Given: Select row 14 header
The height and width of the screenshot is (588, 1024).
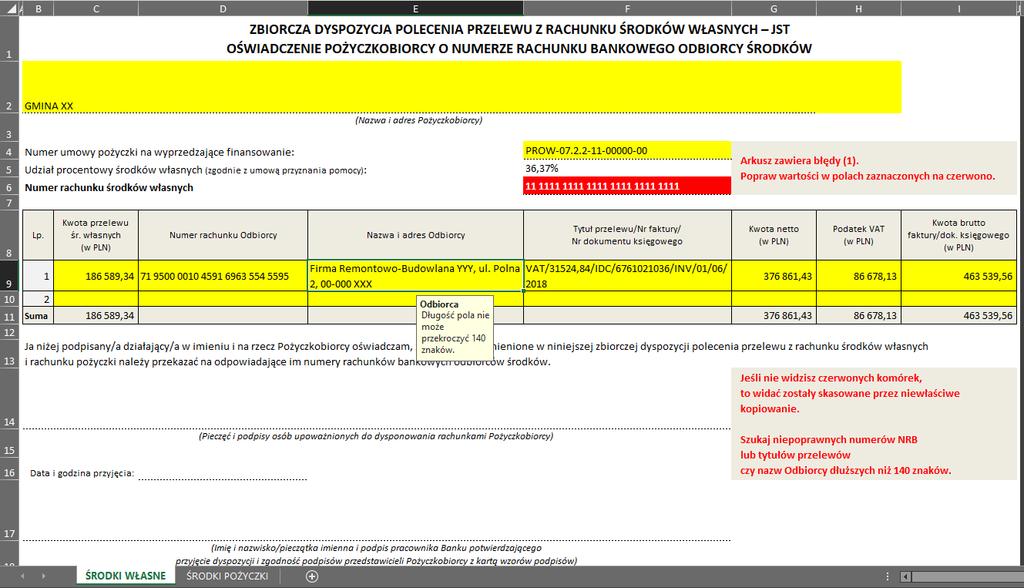Looking at the screenshot, I should (10, 399).
